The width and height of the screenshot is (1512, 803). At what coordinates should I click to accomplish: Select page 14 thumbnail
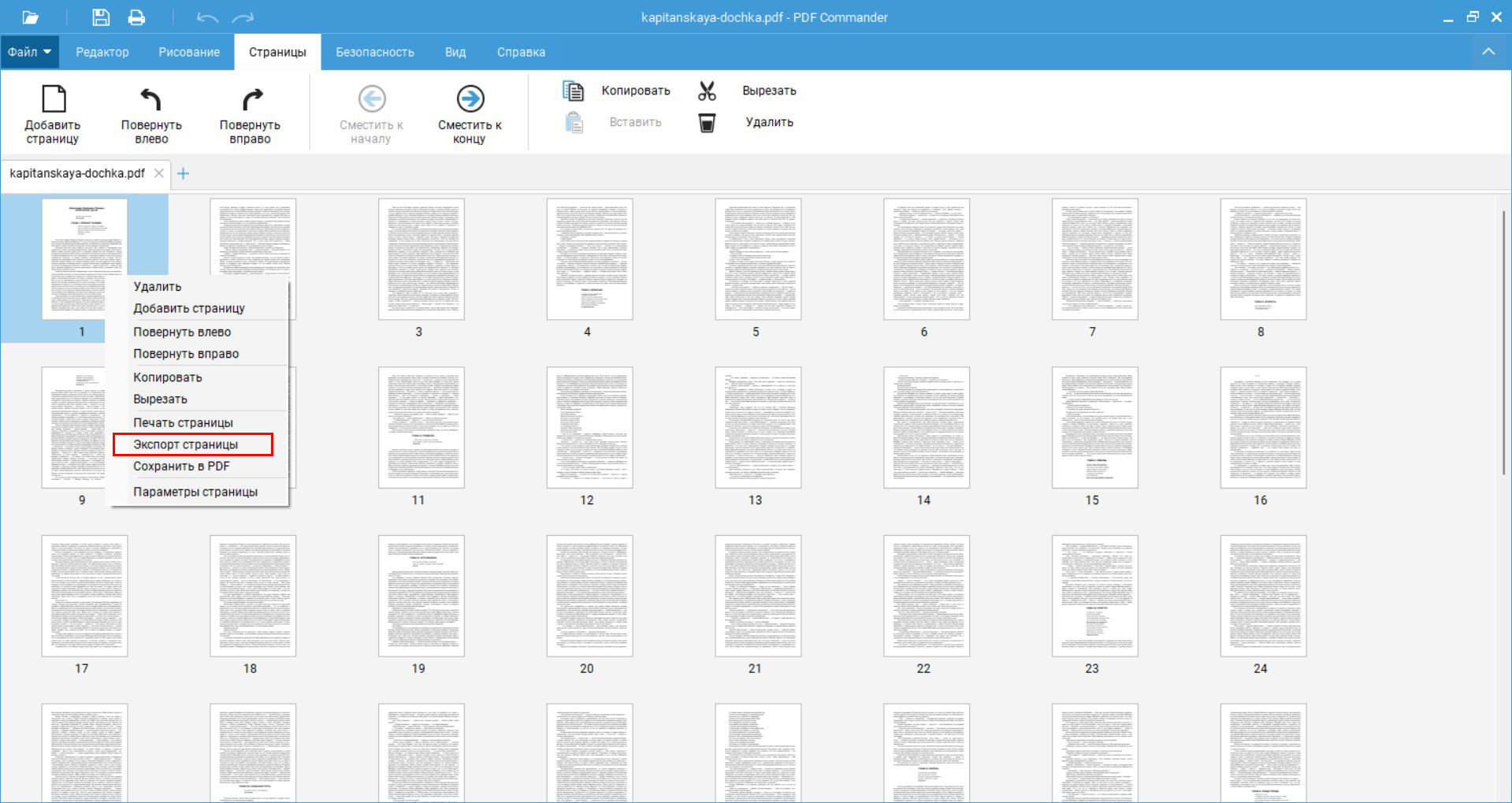pos(927,428)
